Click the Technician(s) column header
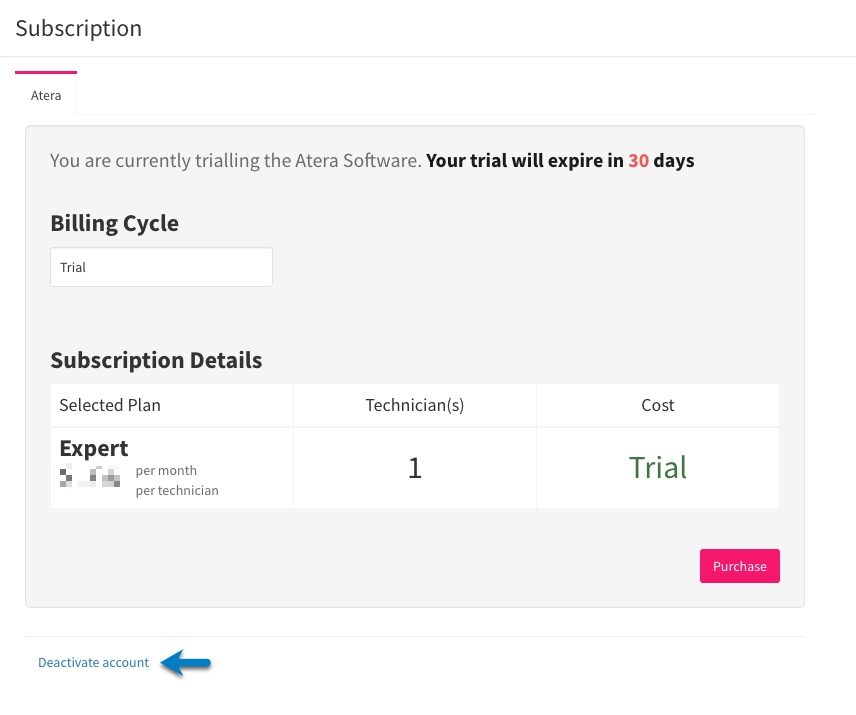This screenshot has height=715, width=856. coord(415,405)
